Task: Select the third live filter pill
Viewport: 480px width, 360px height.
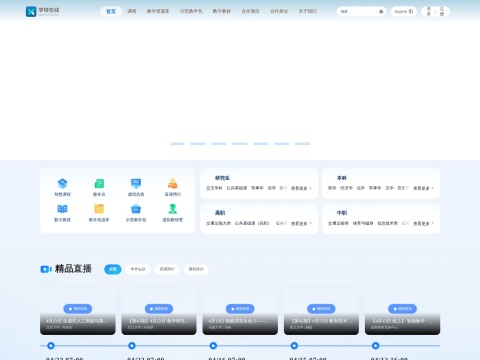Action: pyautogui.click(x=167, y=269)
